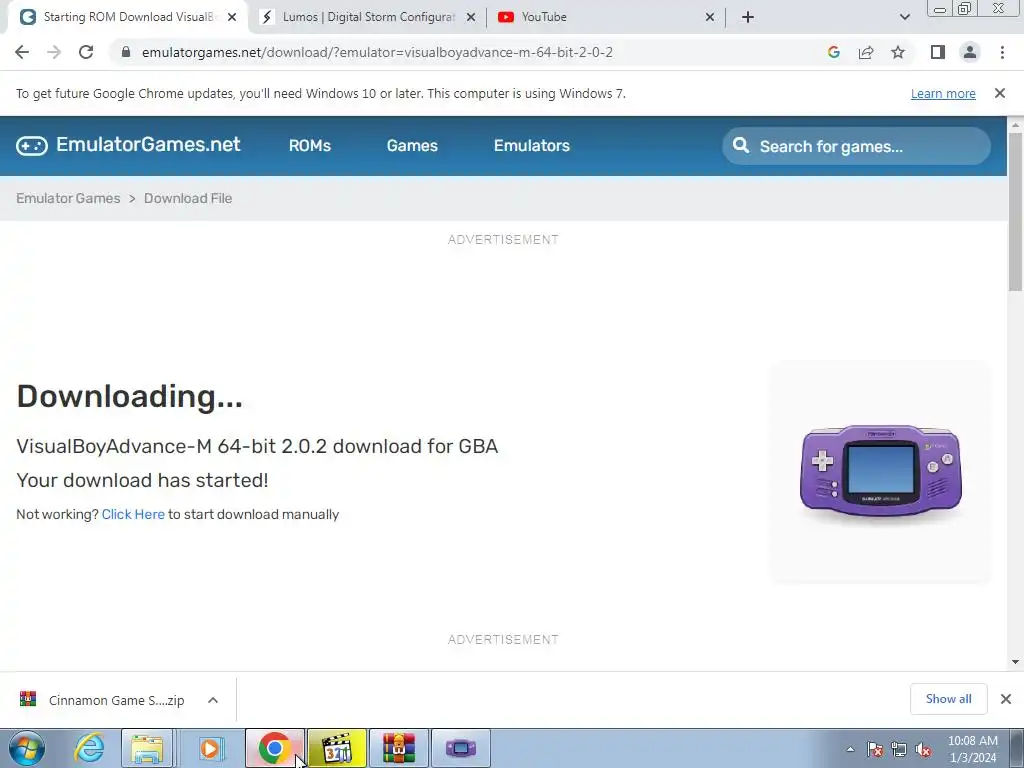Viewport: 1024px width, 768px height.
Task: Click the share page icon
Action: click(x=866, y=52)
